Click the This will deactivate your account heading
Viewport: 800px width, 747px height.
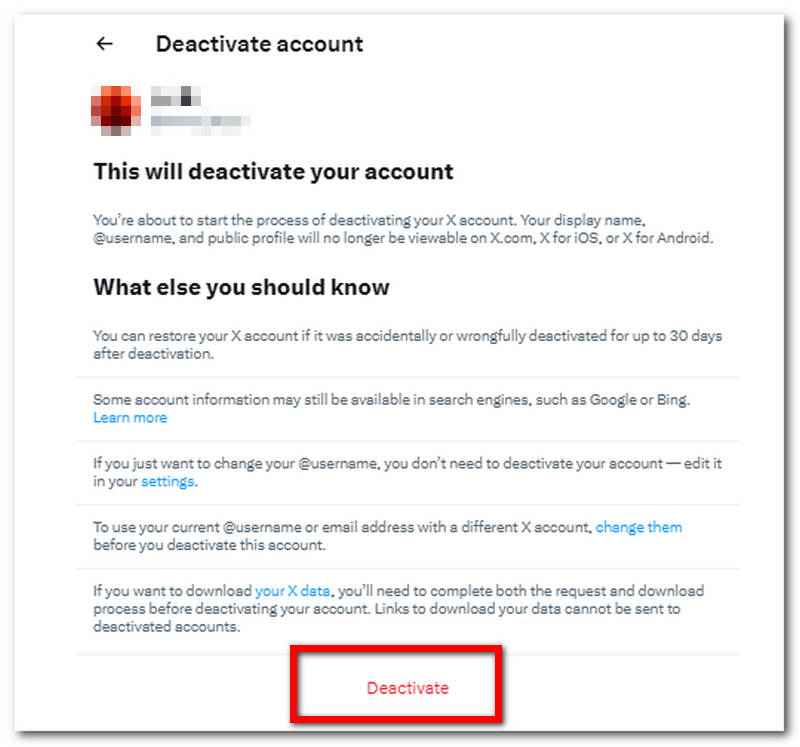tap(273, 172)
